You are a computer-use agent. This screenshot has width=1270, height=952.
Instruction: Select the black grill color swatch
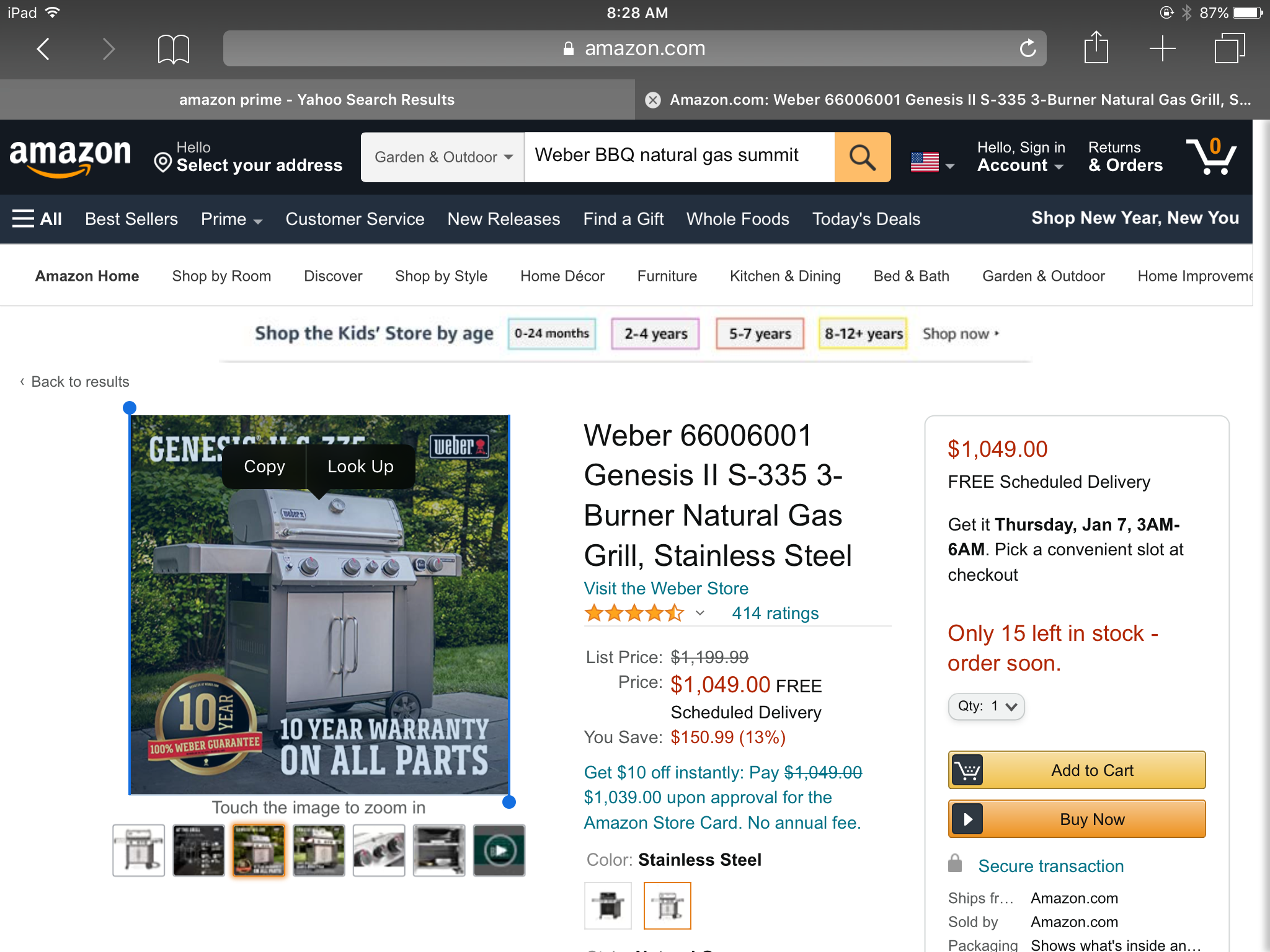point(608,906)
